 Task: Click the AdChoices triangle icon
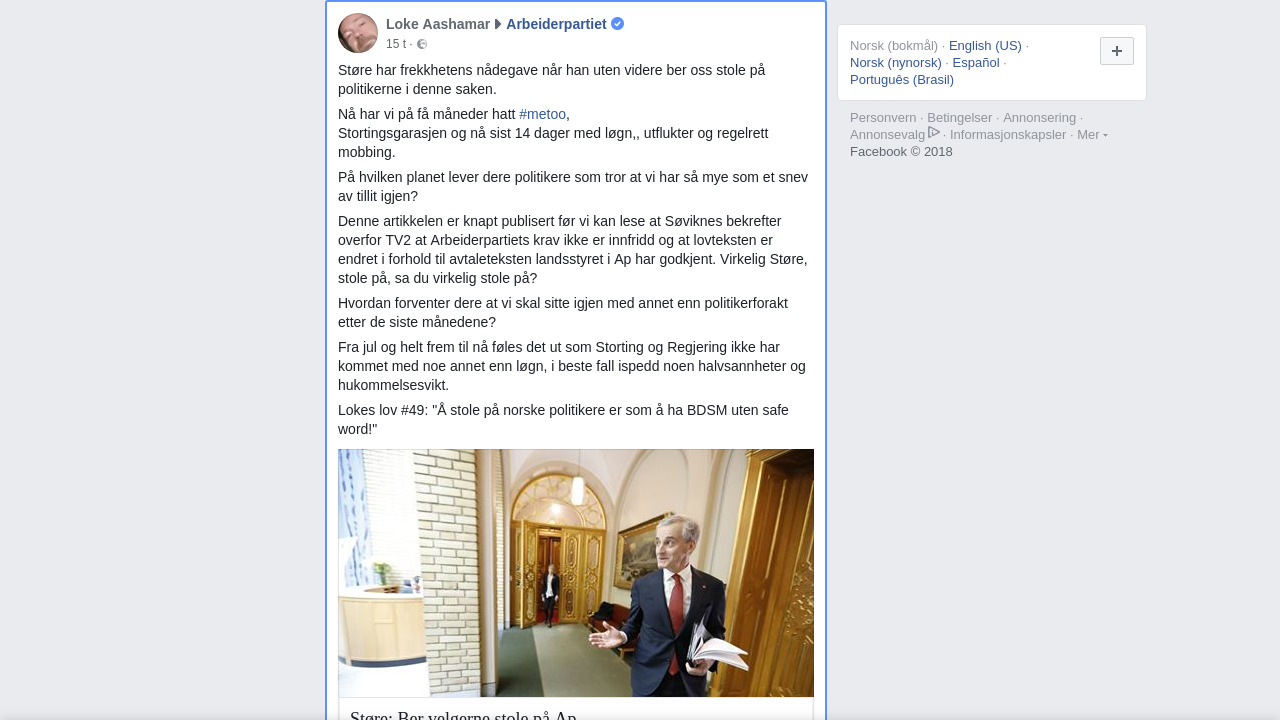934,132
